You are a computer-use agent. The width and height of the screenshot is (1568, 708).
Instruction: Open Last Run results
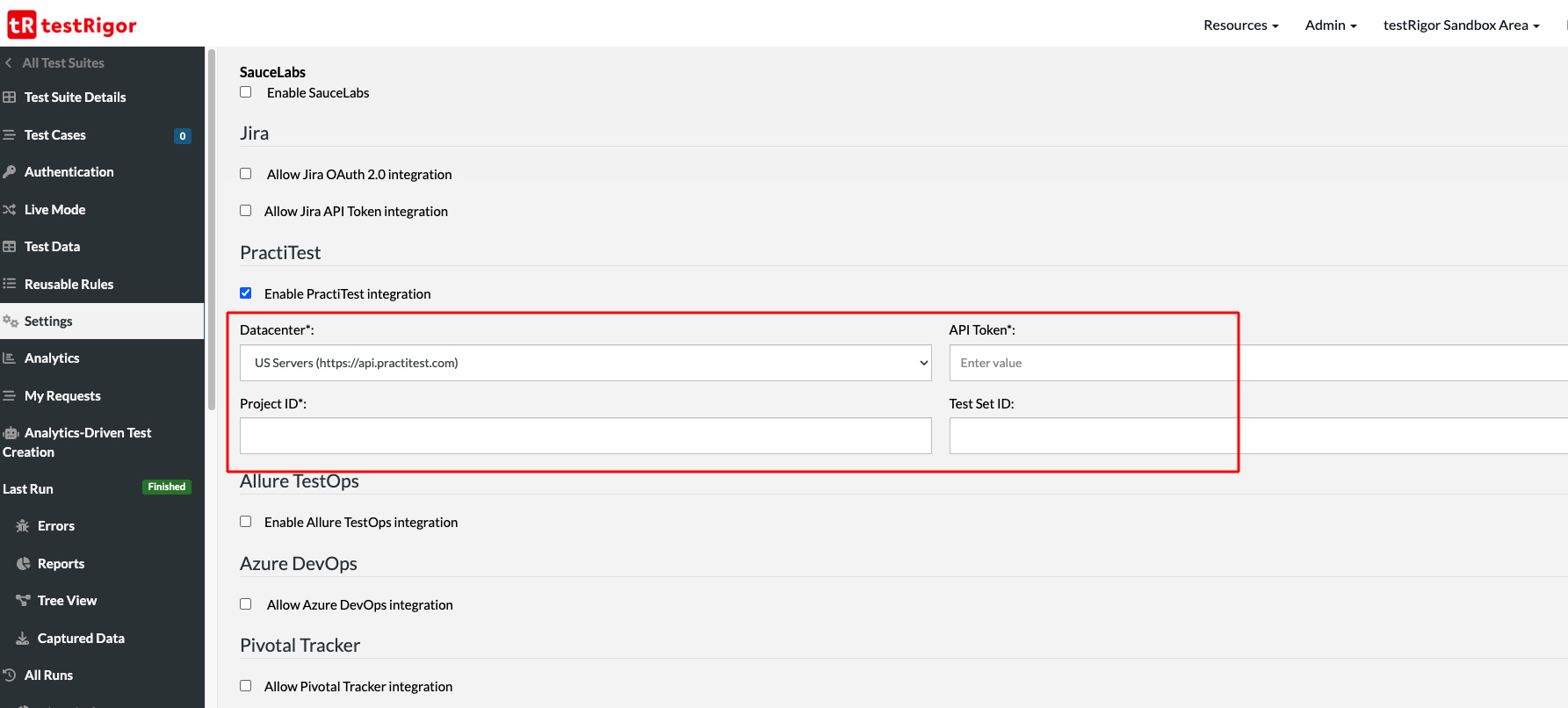click(28, 489)
